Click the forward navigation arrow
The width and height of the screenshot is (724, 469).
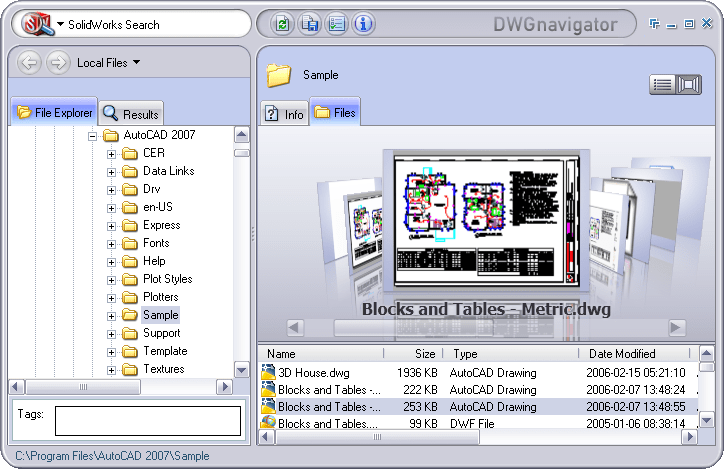click(x=58, y=62)
